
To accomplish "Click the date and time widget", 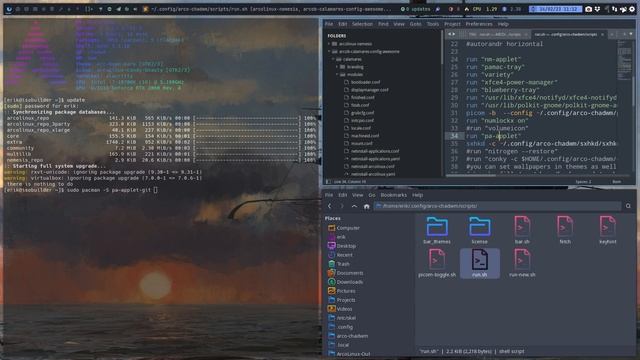I will [555, 9].
